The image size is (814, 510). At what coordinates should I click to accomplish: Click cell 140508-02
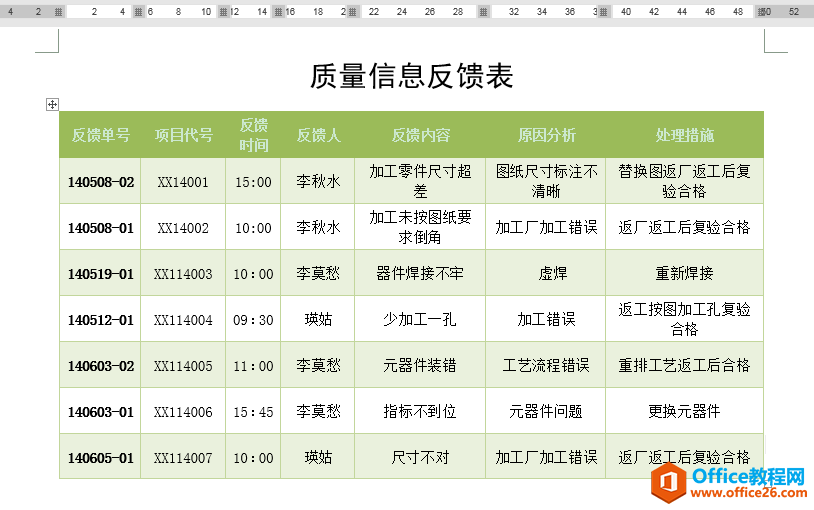click(x=101, y=182)
